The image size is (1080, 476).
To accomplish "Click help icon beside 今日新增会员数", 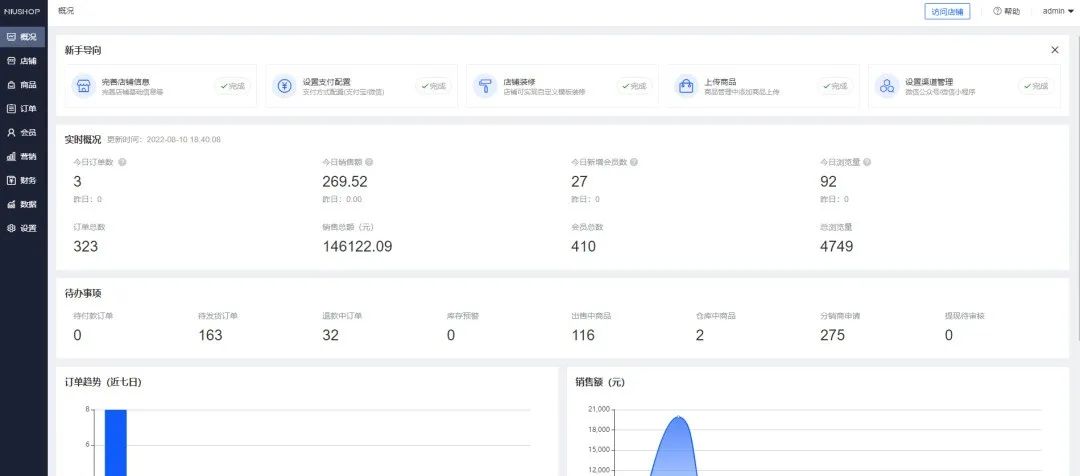I will (634, 163).
